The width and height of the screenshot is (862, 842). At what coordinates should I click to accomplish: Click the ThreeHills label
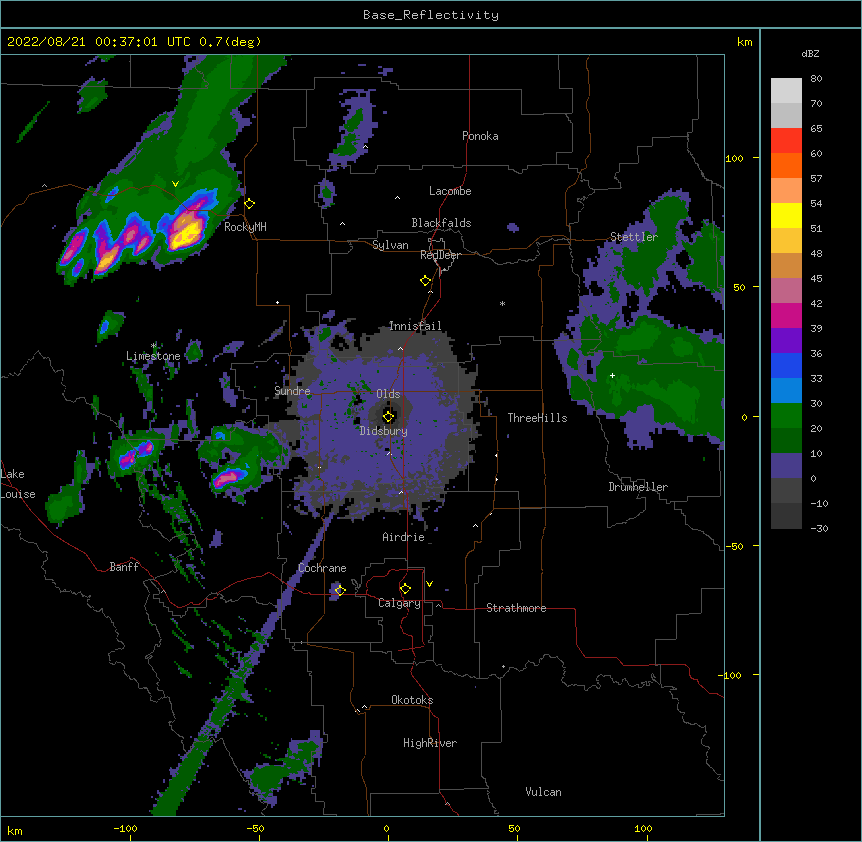coord(537,418)
